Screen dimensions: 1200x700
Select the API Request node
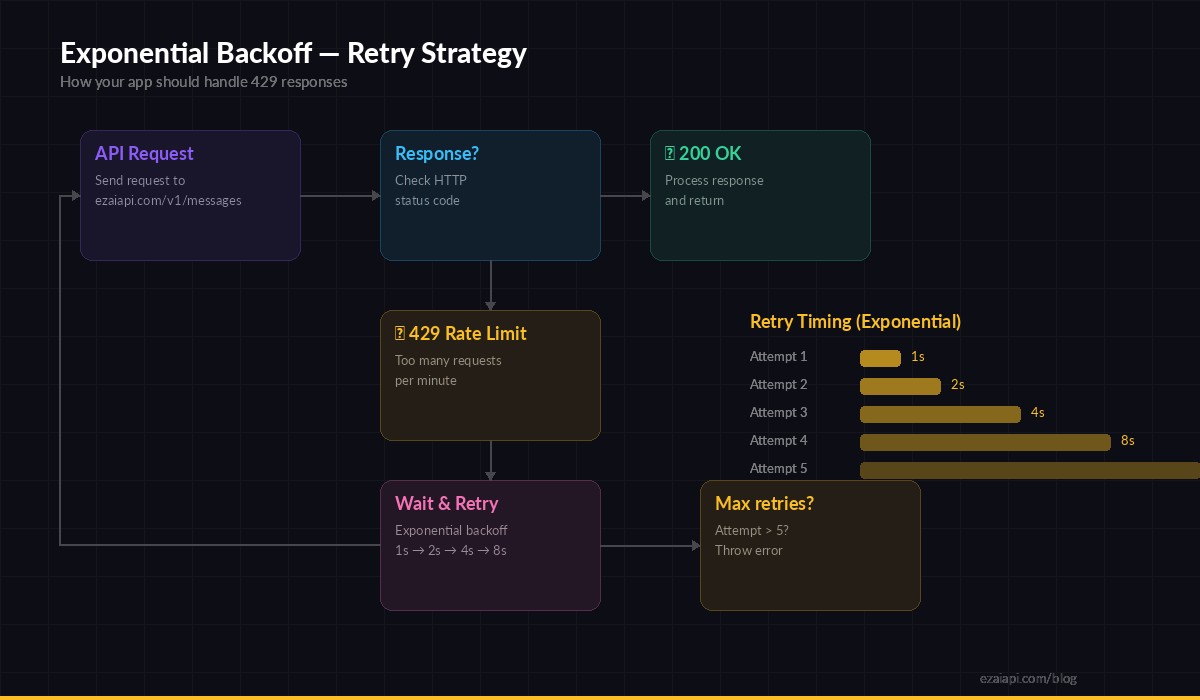click(190, 194)
